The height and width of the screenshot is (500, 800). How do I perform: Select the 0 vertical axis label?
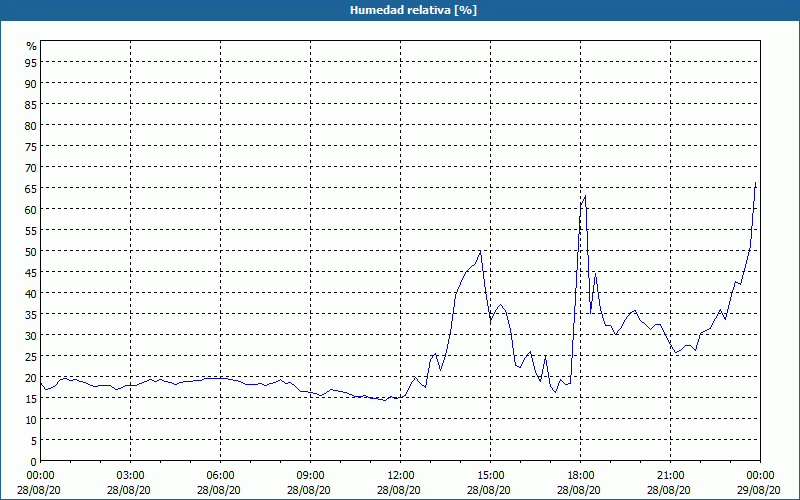tap(34, 462)
